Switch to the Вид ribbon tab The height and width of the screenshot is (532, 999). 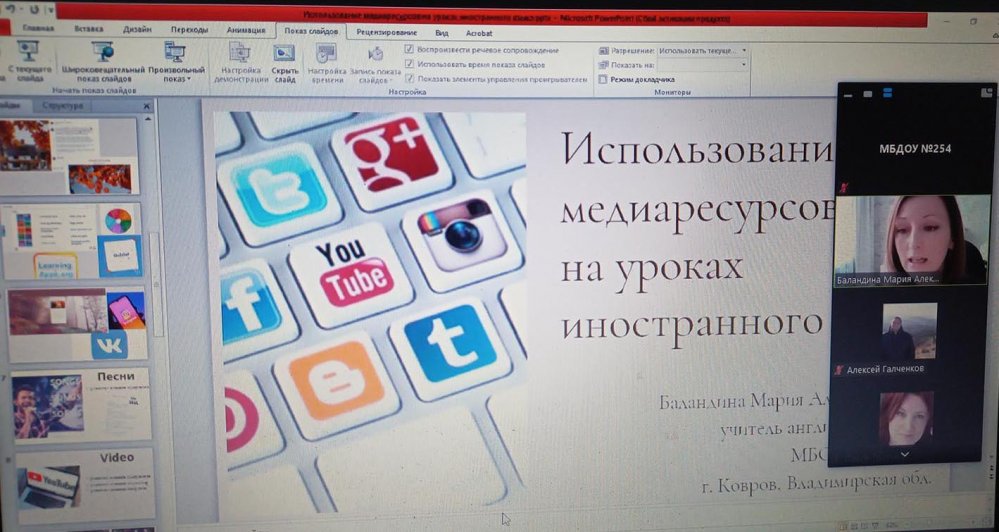442,33
